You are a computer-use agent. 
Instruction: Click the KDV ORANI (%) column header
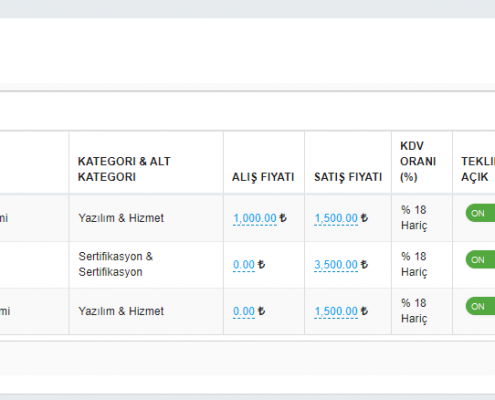(x=418, y=161)
